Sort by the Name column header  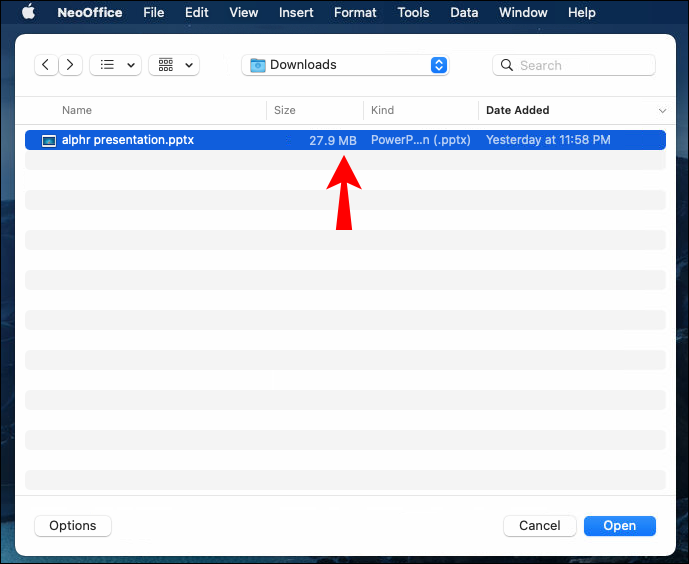(77, 110)
